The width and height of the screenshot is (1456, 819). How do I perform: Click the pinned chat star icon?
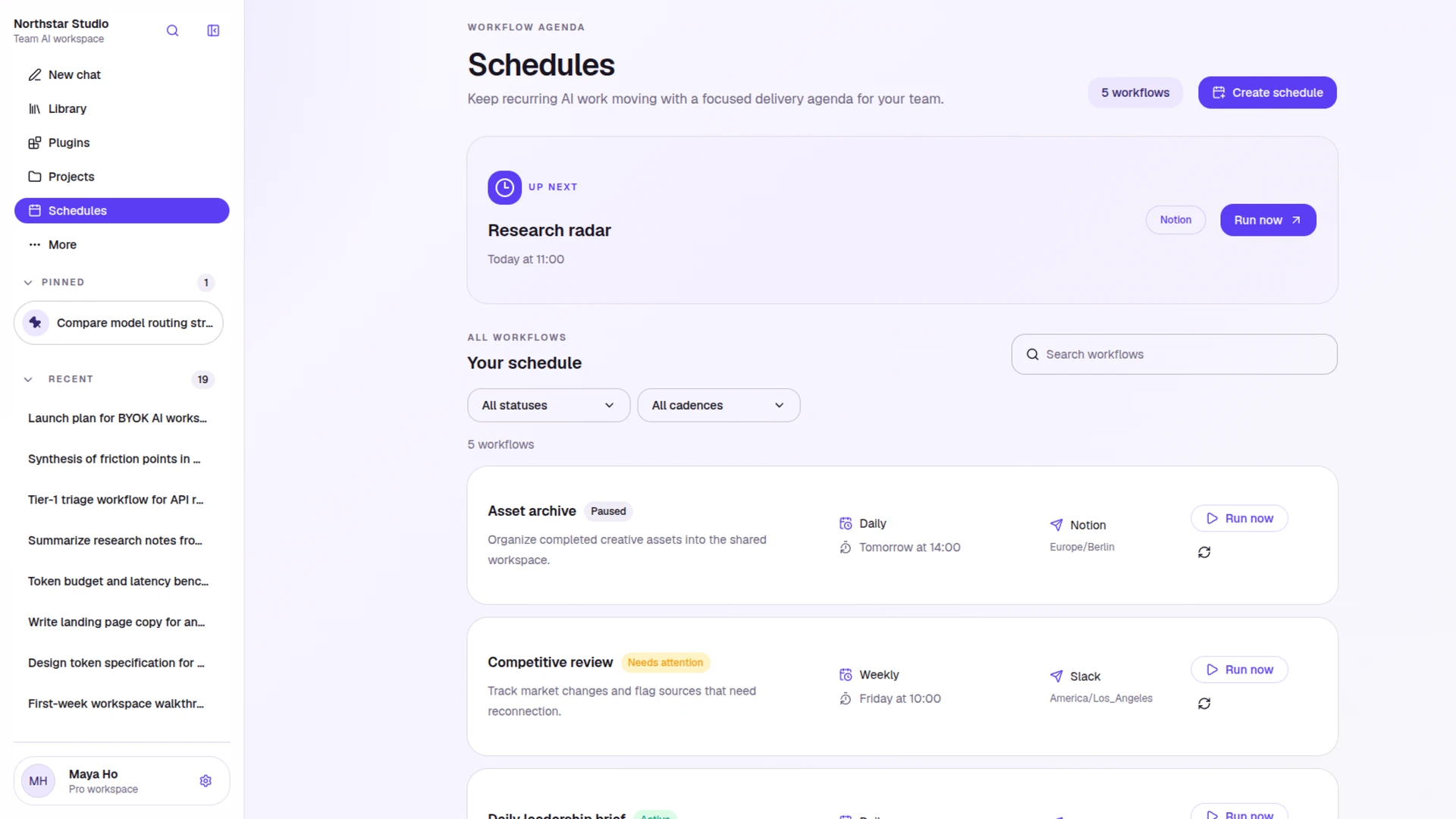36,323
